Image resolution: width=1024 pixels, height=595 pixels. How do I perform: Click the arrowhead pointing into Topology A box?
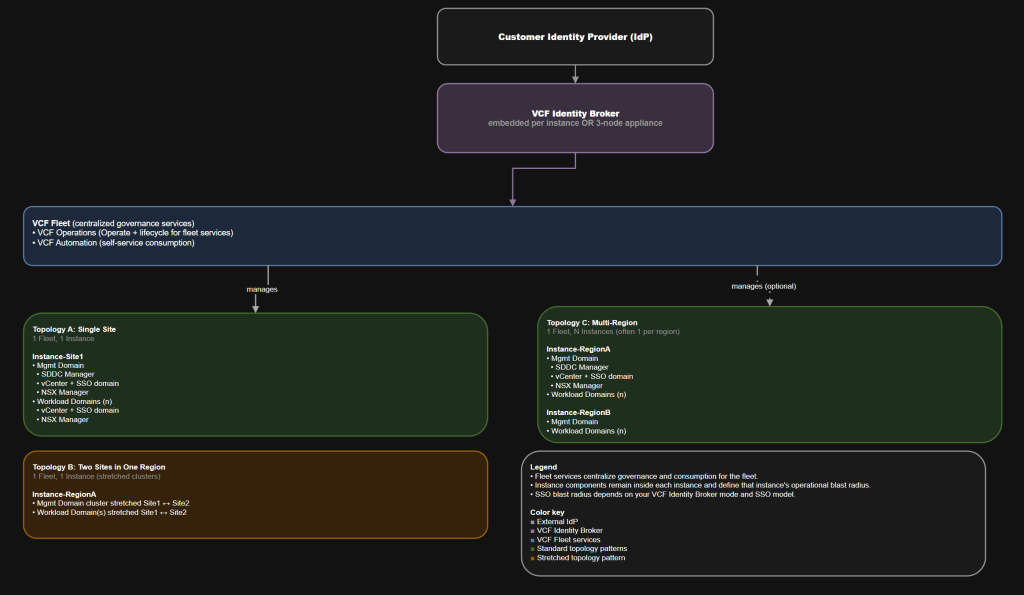pos(255,308)
